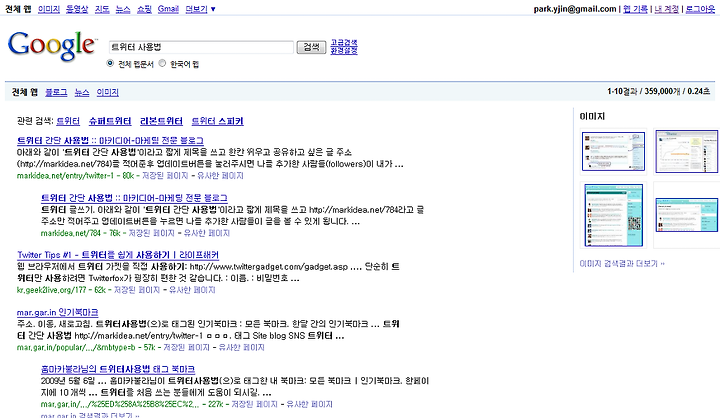The width and height of the screenshot is (720, 418).
Task: Focus the search box containing 트위터 사용법
Action: click(201, 47)
